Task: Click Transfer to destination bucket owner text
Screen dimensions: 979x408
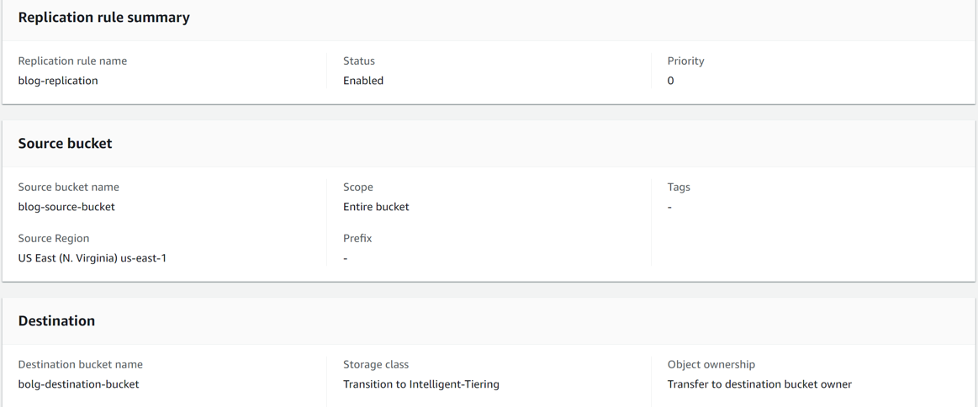Action: click(759, 384)
